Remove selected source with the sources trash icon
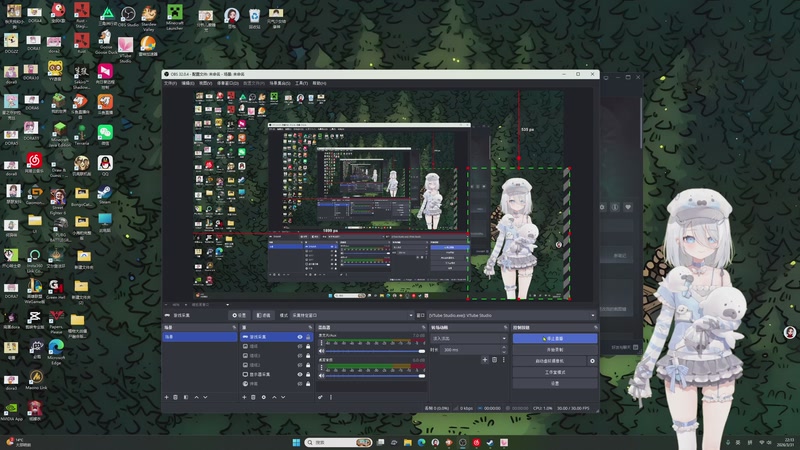Viewport: 800px width, 450px height. [253, 397]
